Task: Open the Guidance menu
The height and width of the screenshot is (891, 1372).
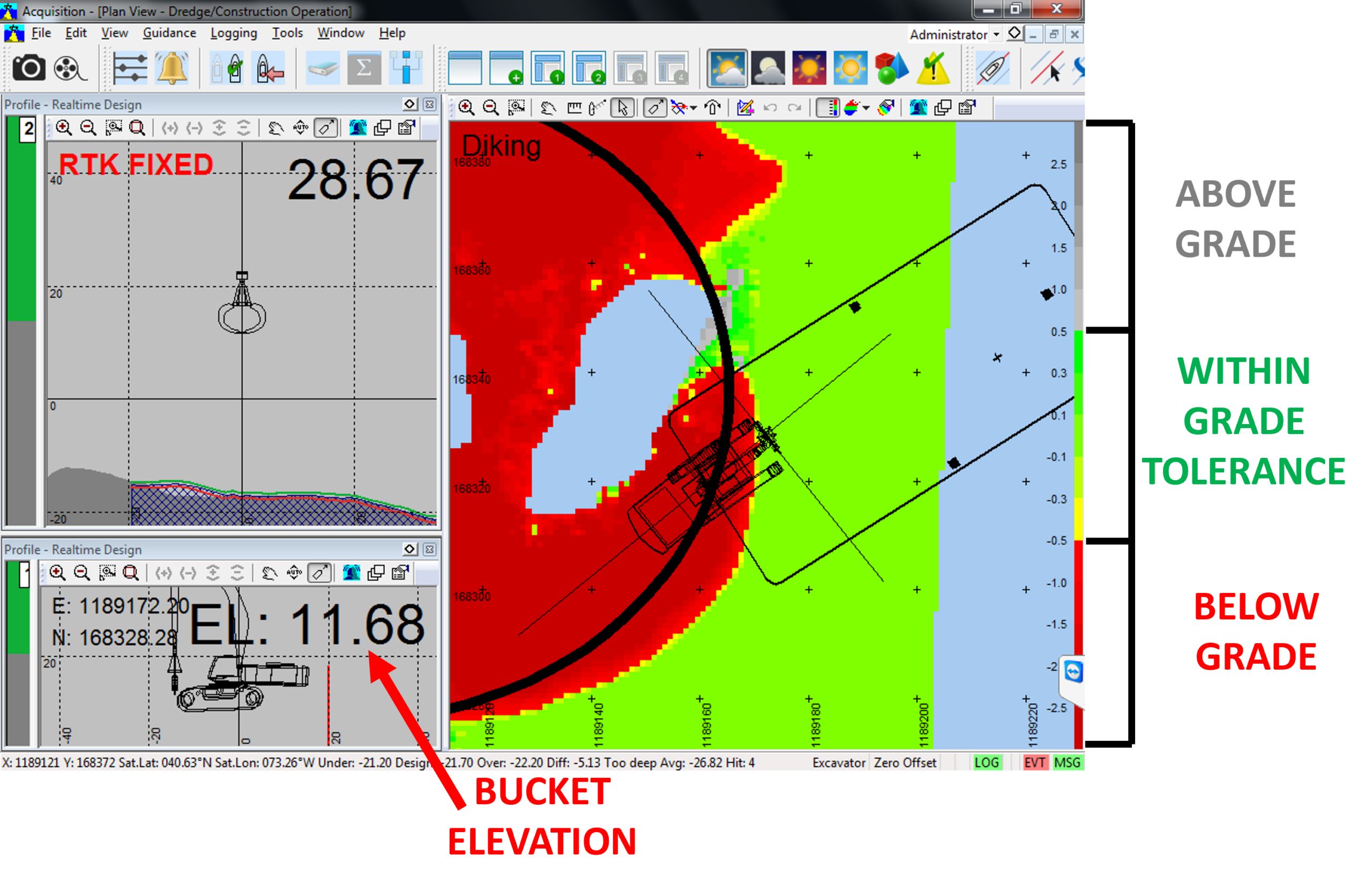Action: tap(169, 33)
